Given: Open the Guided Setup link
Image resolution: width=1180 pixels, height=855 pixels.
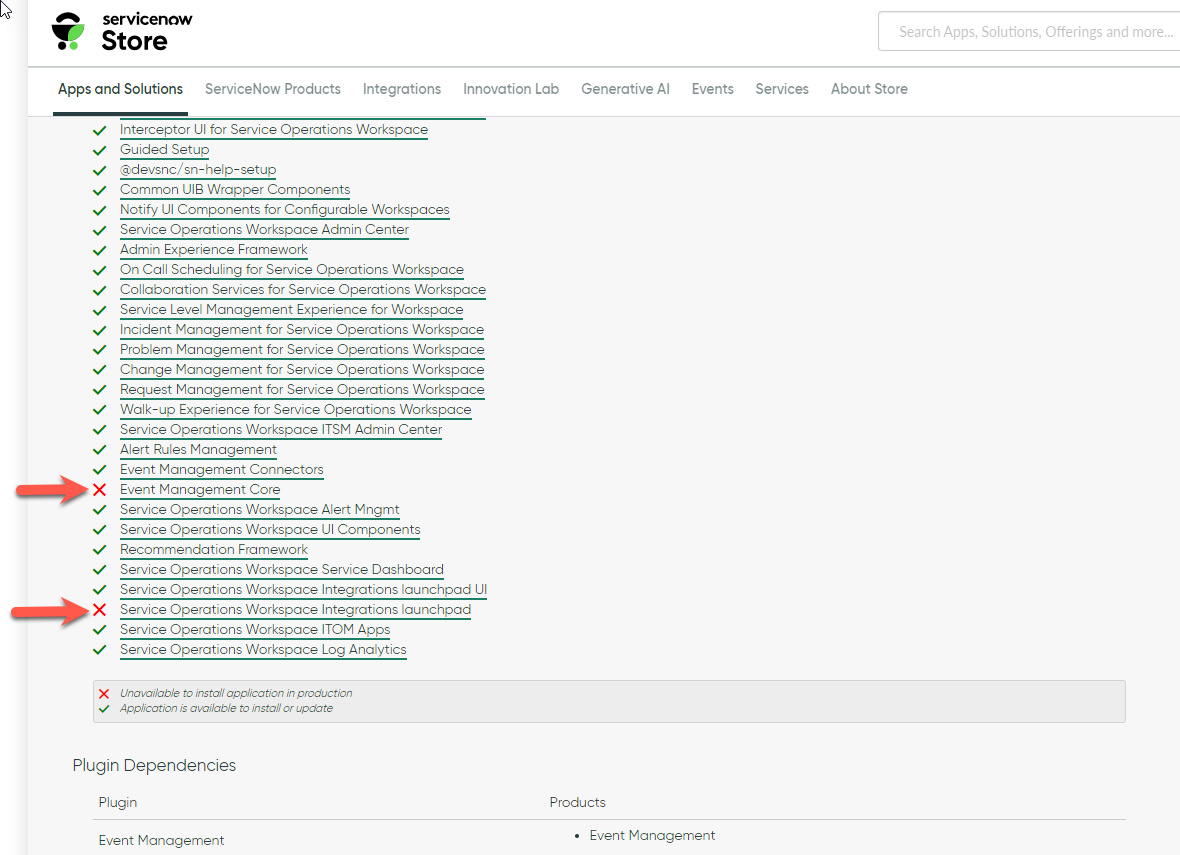Looking at the screenshot, I should point(165,150).
